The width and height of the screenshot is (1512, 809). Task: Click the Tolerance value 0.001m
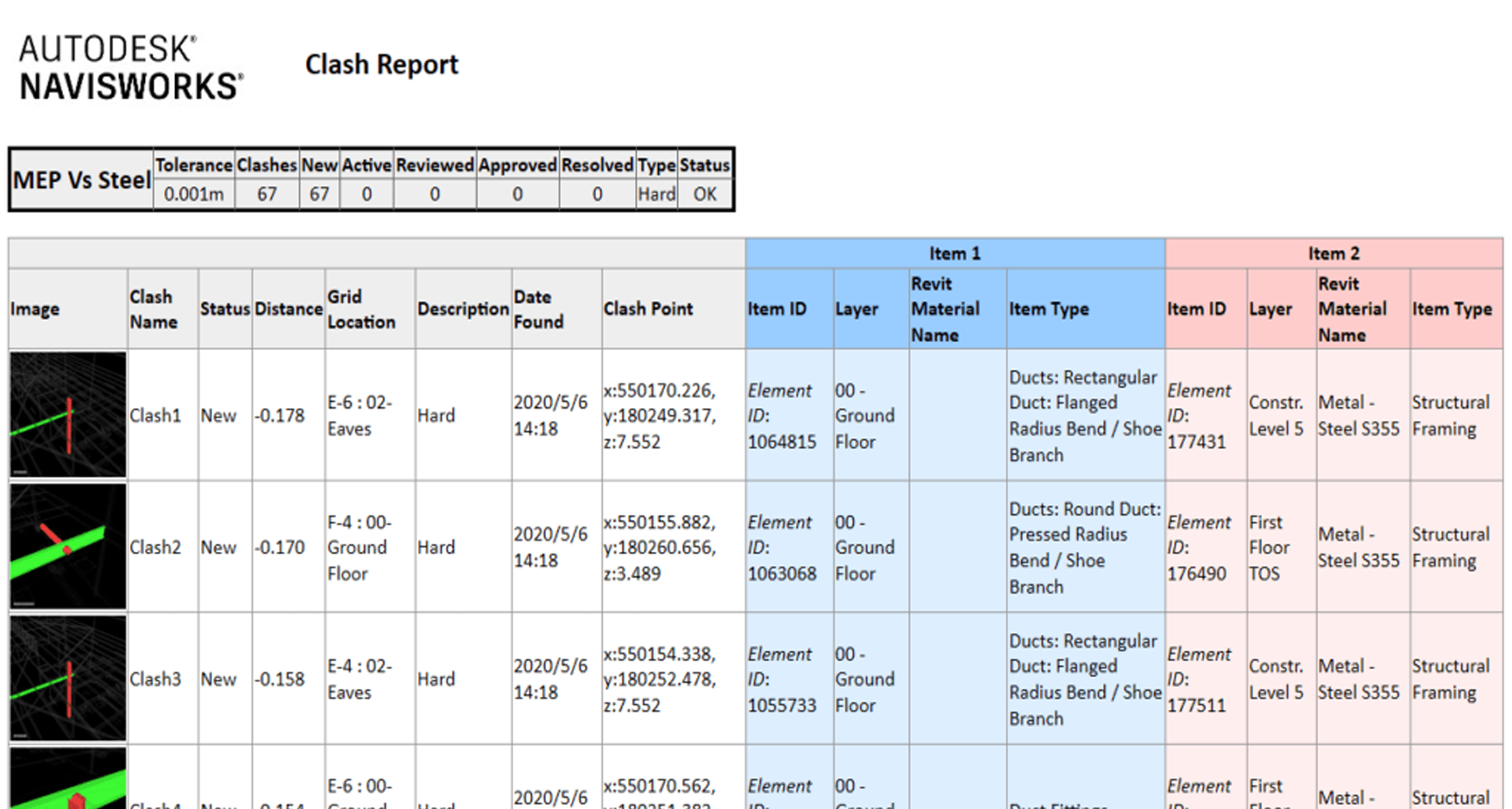tap(194, 194)
